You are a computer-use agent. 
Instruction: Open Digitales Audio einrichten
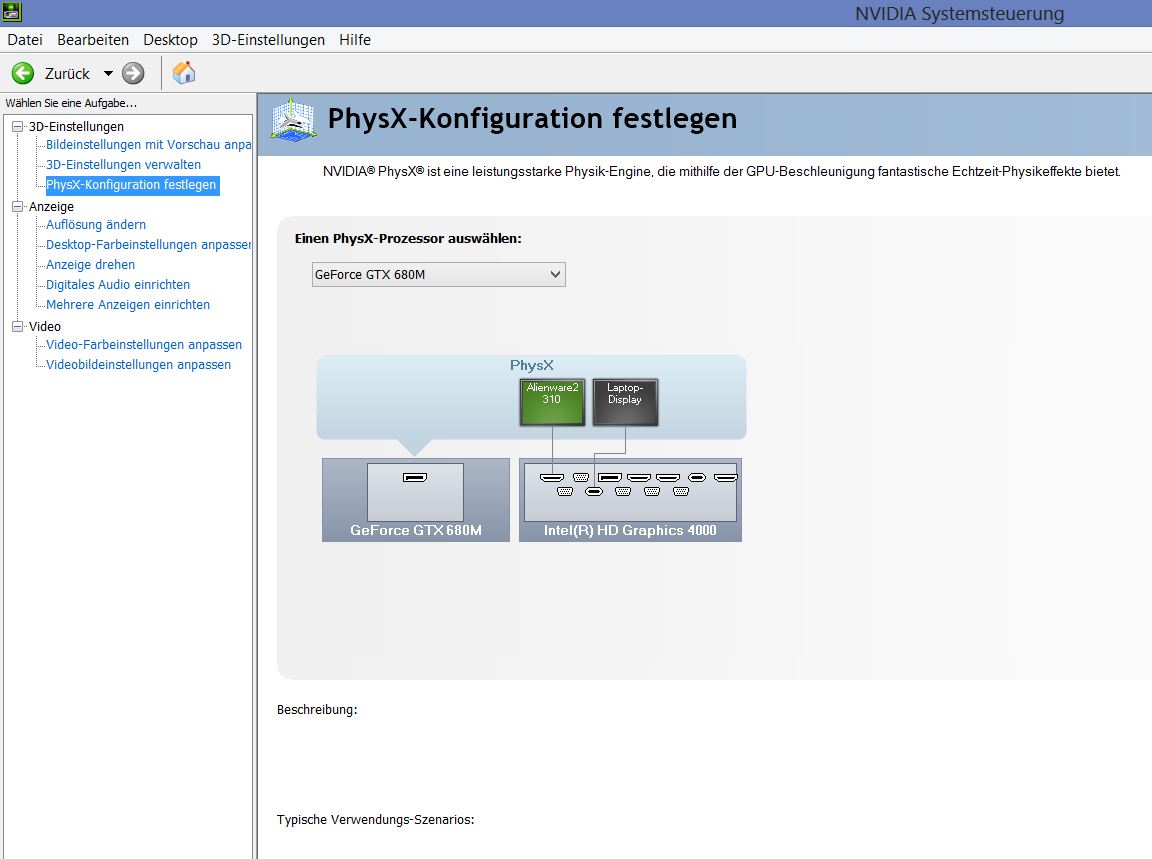[x=118, y=284]
